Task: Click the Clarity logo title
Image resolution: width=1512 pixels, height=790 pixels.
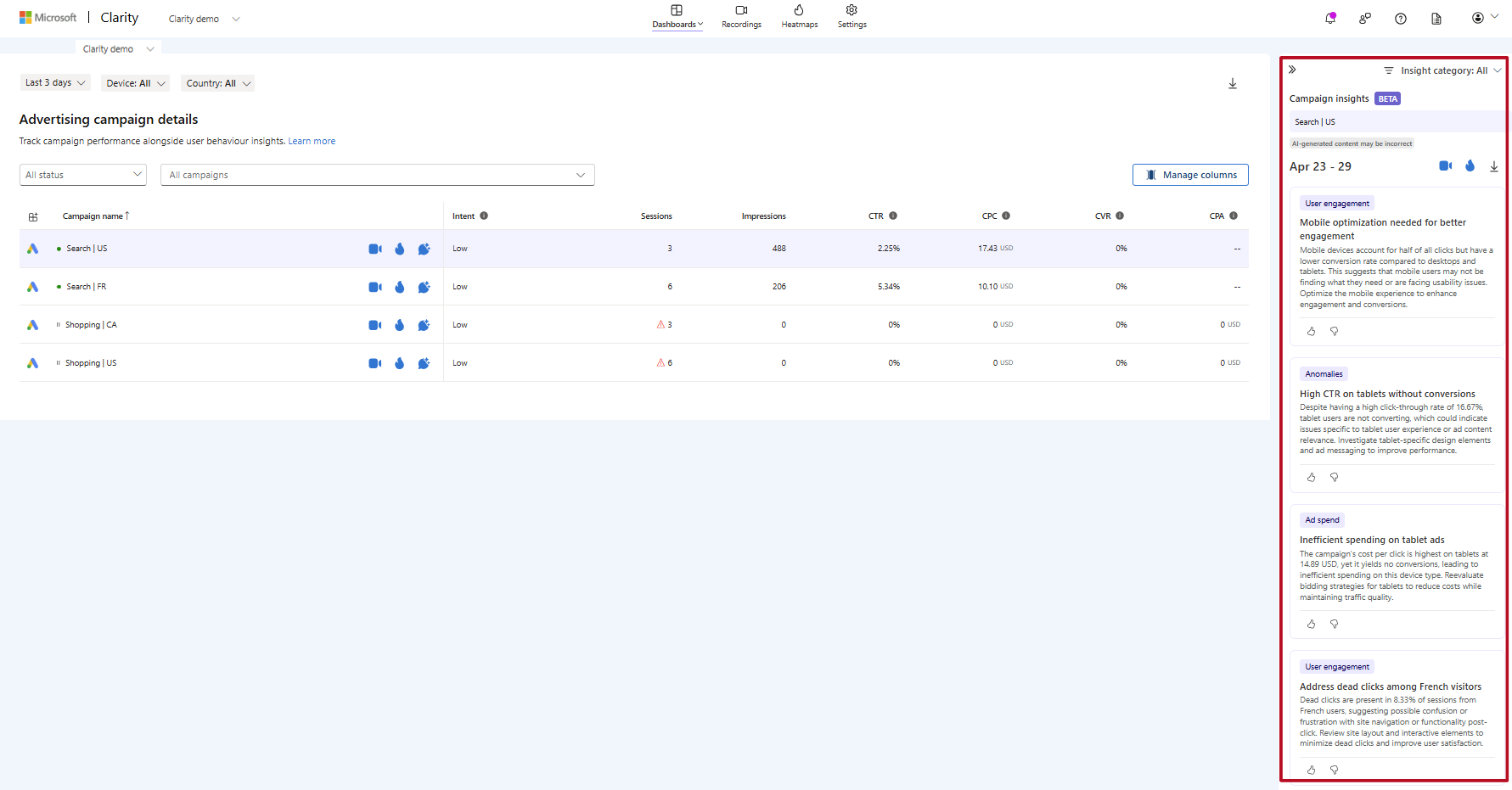Action: tap(119, 17)
